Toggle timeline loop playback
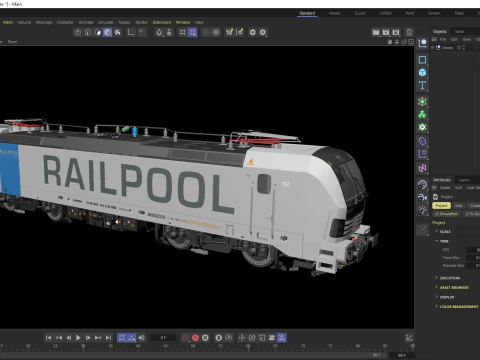 [x=122, y=338]
